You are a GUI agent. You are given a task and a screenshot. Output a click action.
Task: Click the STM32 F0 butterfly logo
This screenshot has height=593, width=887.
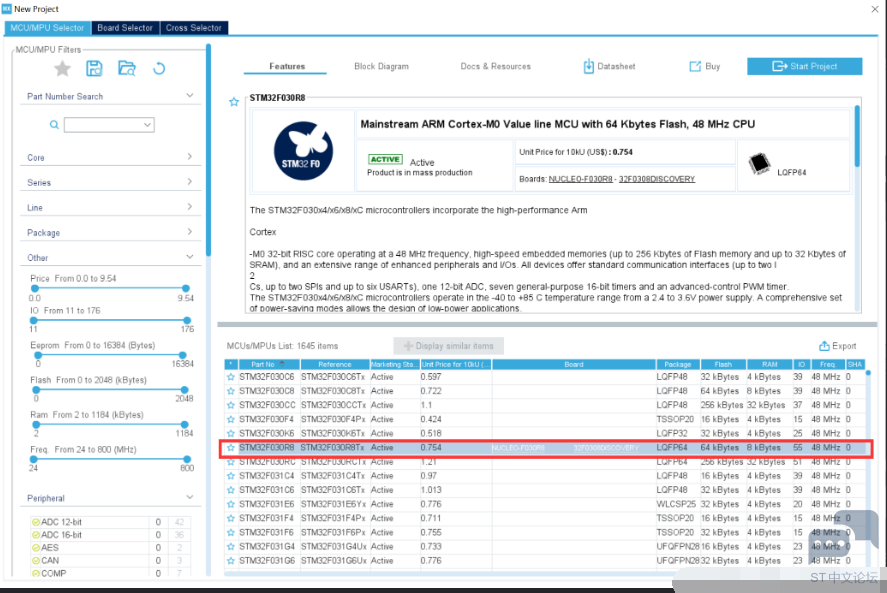click(x=303, y=151)
